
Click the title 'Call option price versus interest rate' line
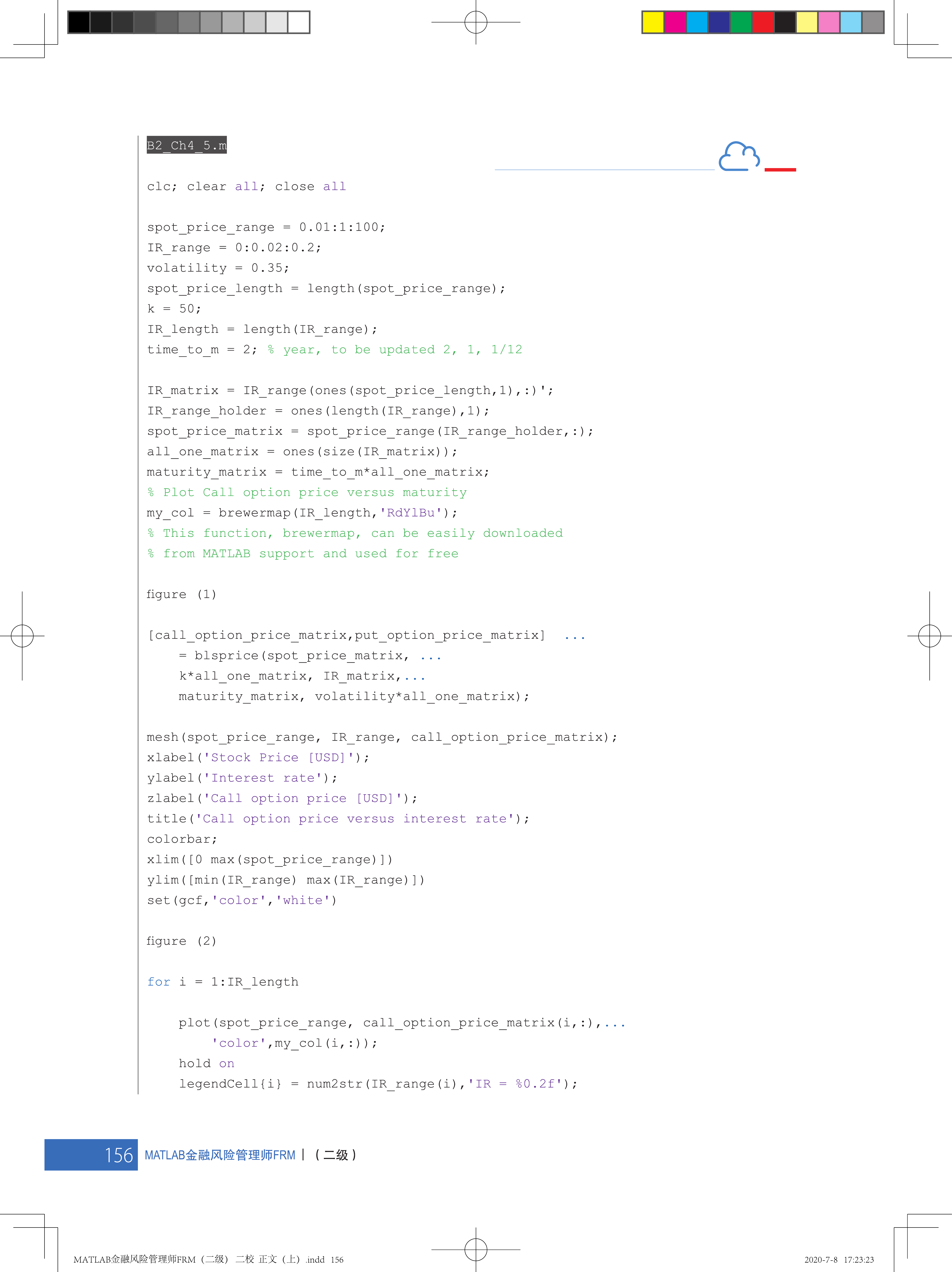click(338, 818)
